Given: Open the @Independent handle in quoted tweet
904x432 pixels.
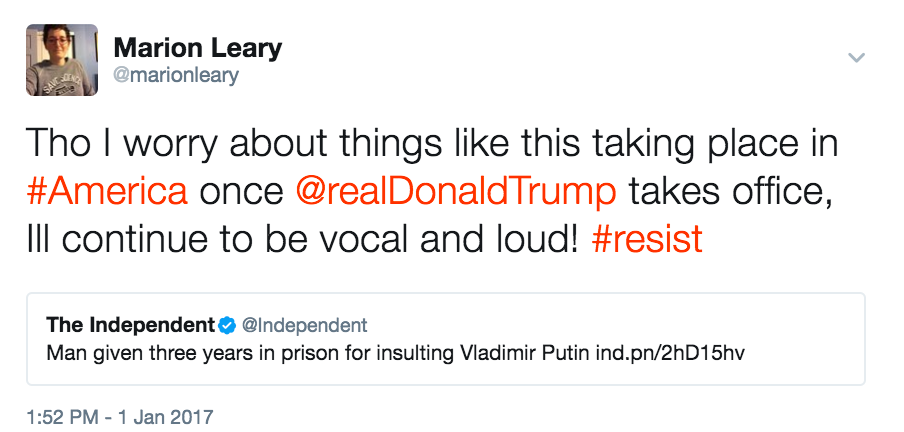Looking at the screenshot, I should [305, 325].
